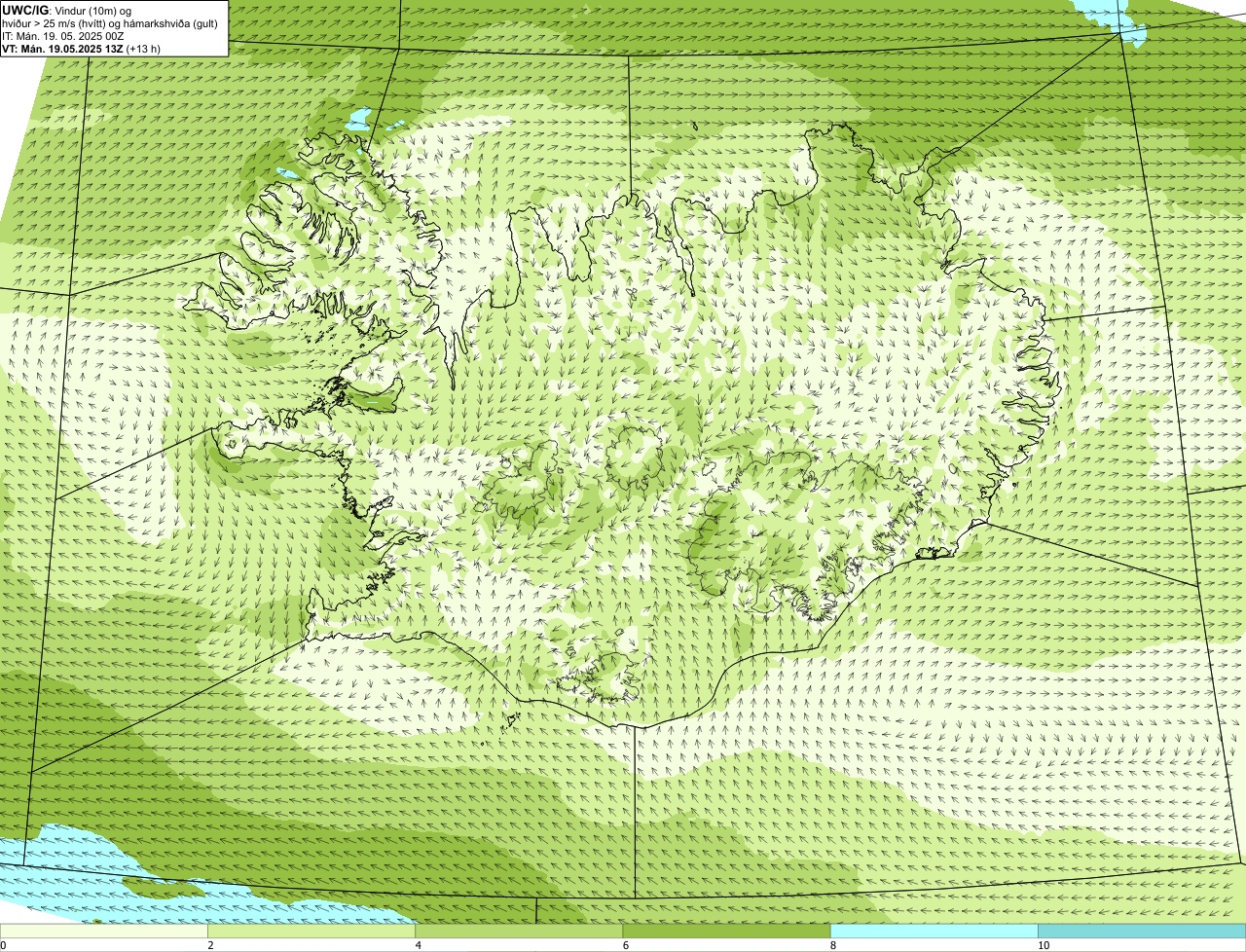Screen dimensions: 1246x952
Task: Click the "6" label on the wind scale
Action: click(625, 945)
